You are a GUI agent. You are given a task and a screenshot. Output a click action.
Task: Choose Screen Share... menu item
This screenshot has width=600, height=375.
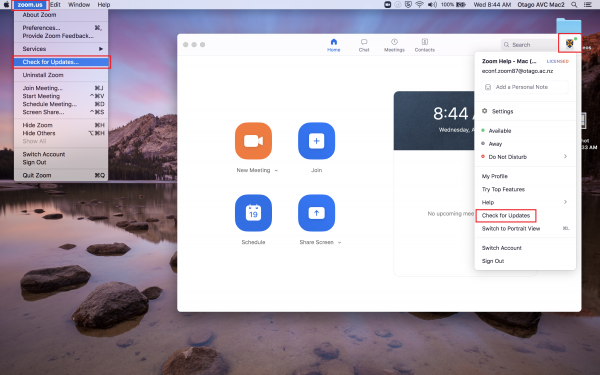tap(61, 112)
